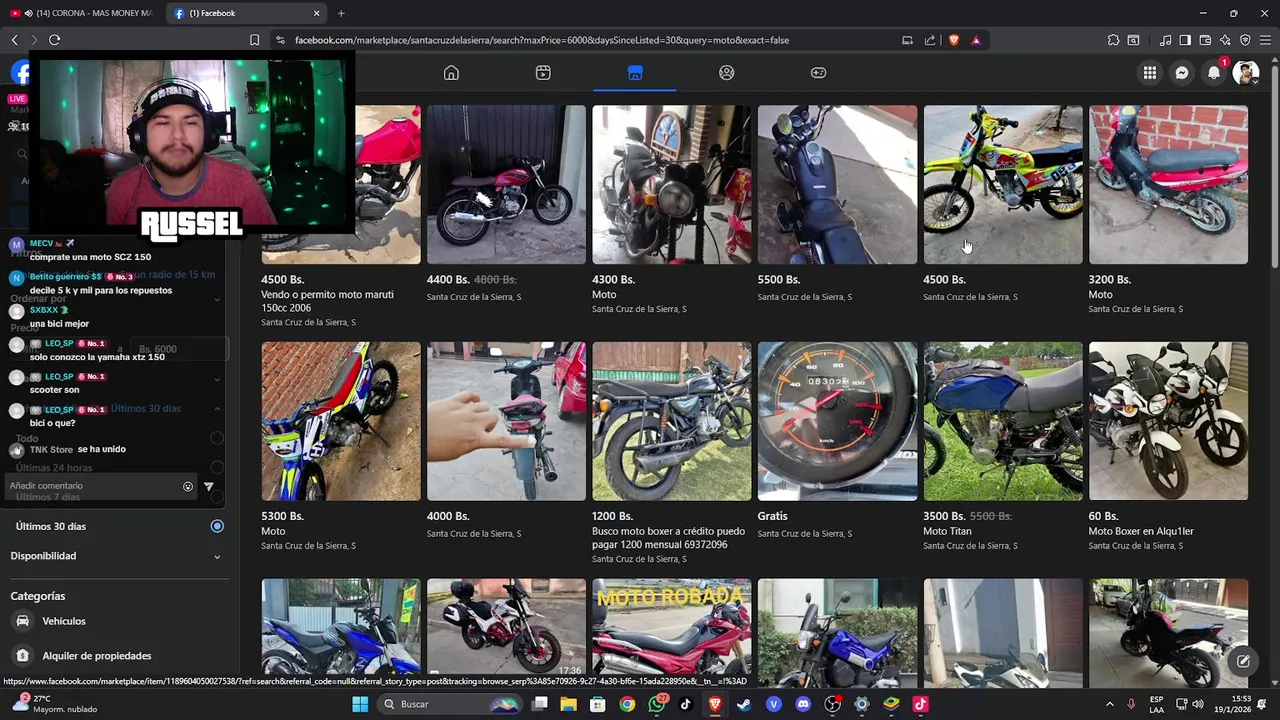1280x720 pixels.
Task: Select Últimas 24 horas radio button
Action: click(x=217, y=467)
